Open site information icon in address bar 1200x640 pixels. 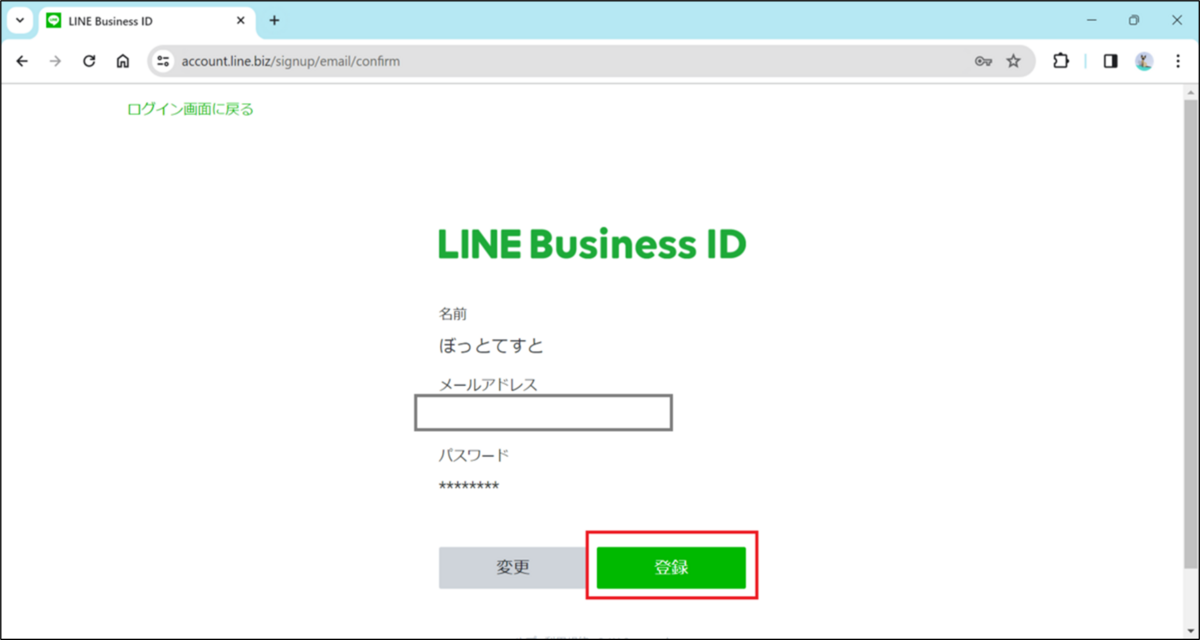tap(164, 61)
